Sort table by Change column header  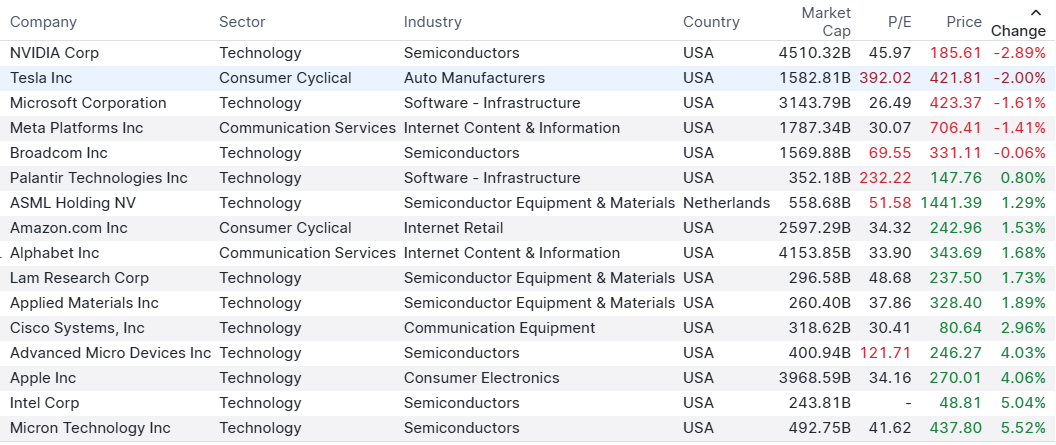click(x=1018, y=30)
